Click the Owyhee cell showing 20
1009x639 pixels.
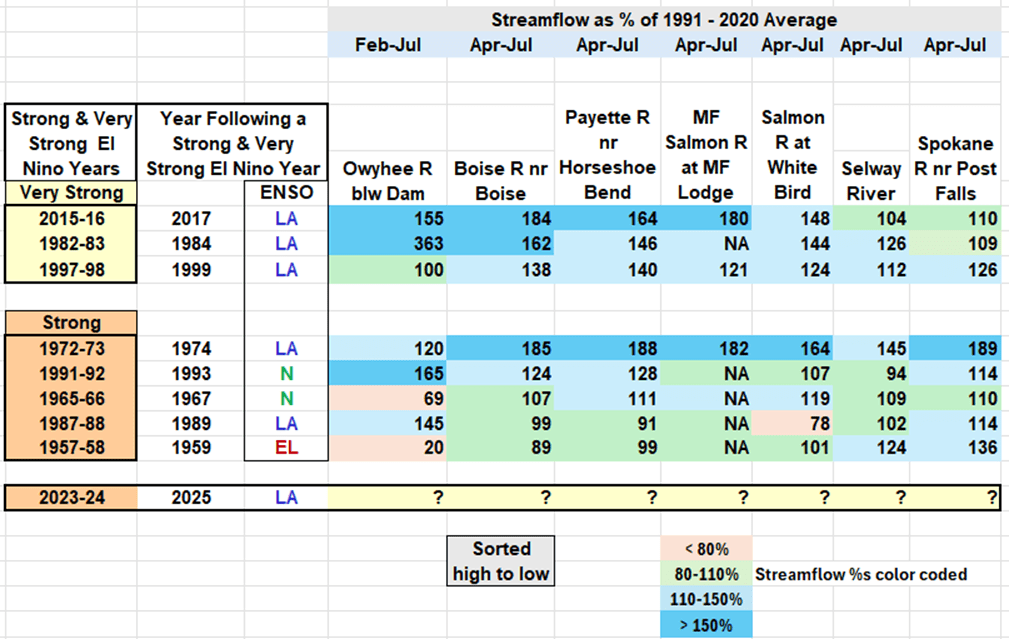coord(388,448)
